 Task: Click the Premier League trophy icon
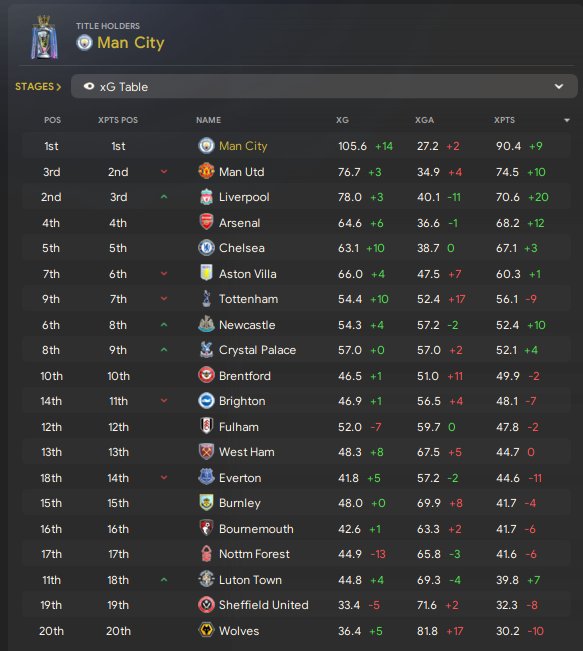point(44,37)
